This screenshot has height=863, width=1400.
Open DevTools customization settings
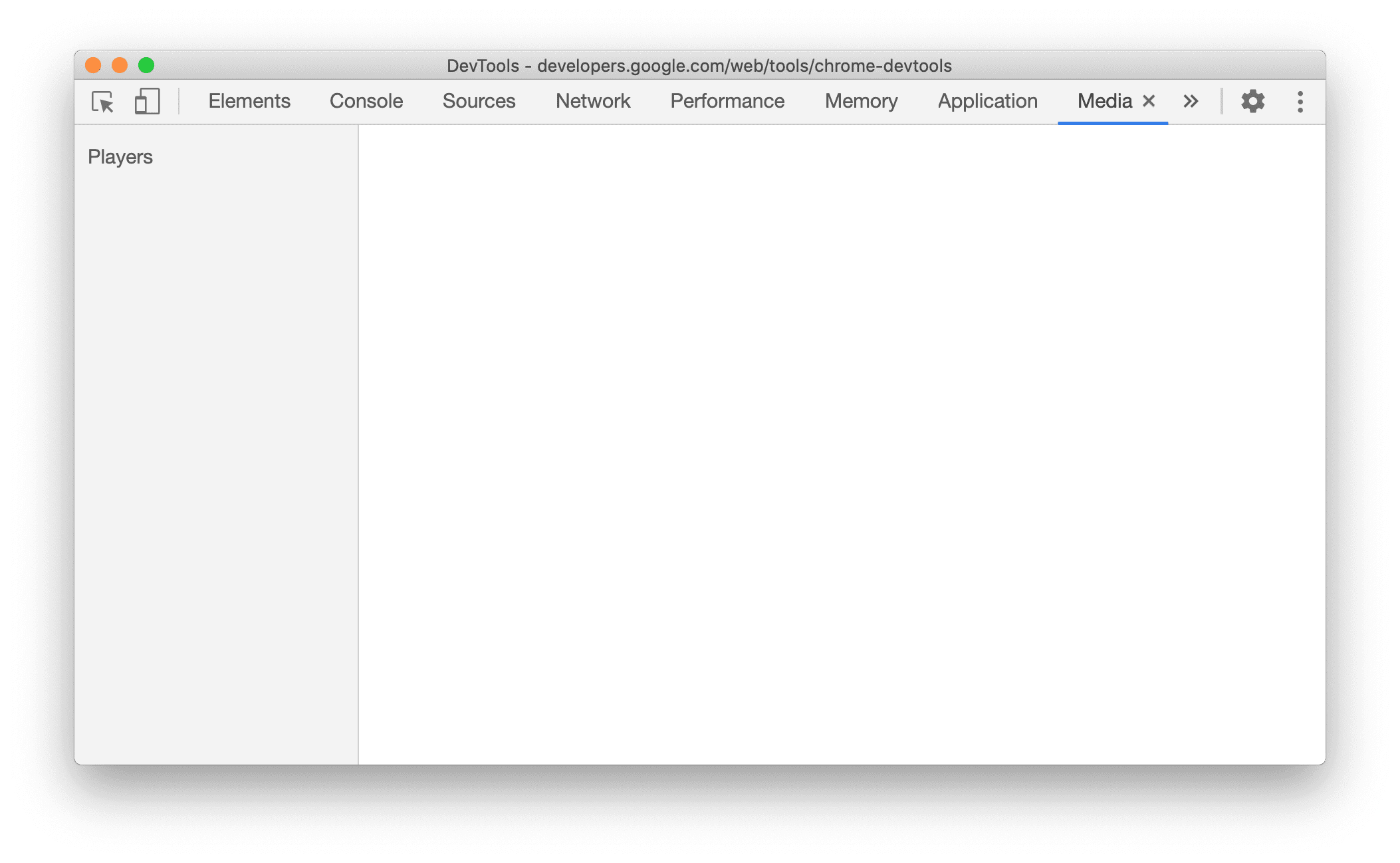click(1254, 100)
